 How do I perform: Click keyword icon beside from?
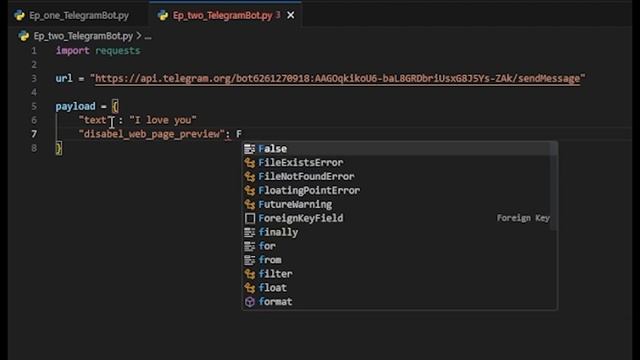tap(249, 260)
